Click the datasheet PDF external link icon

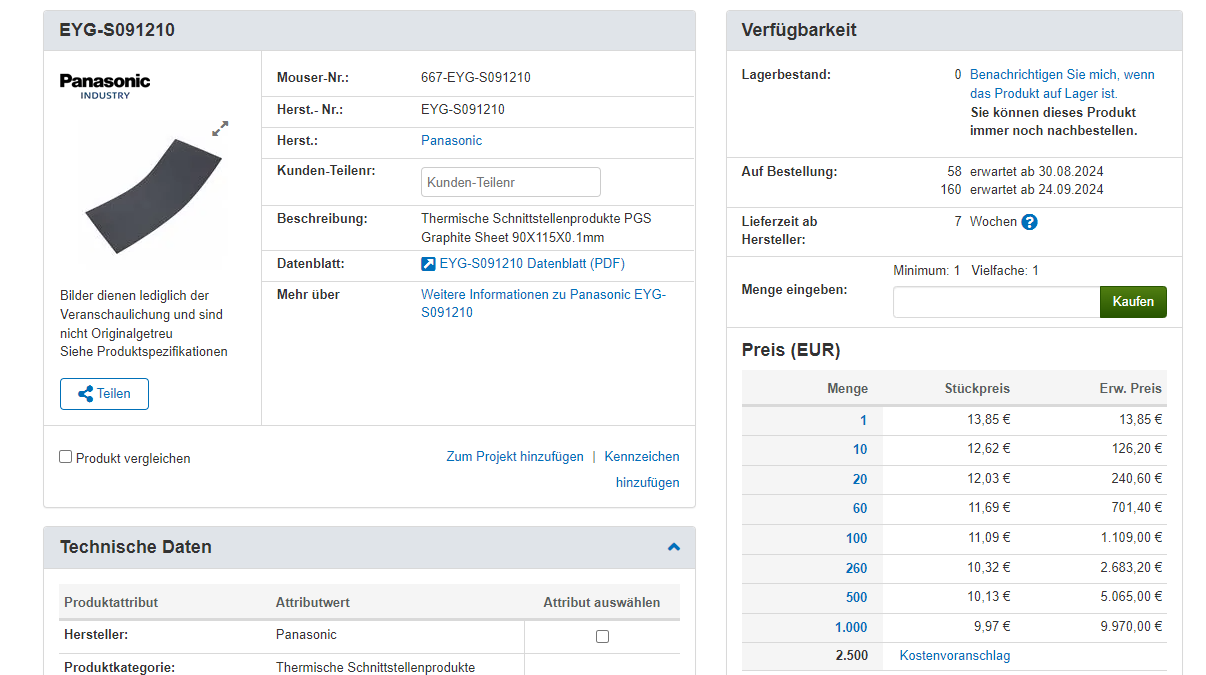pos(428,264)
